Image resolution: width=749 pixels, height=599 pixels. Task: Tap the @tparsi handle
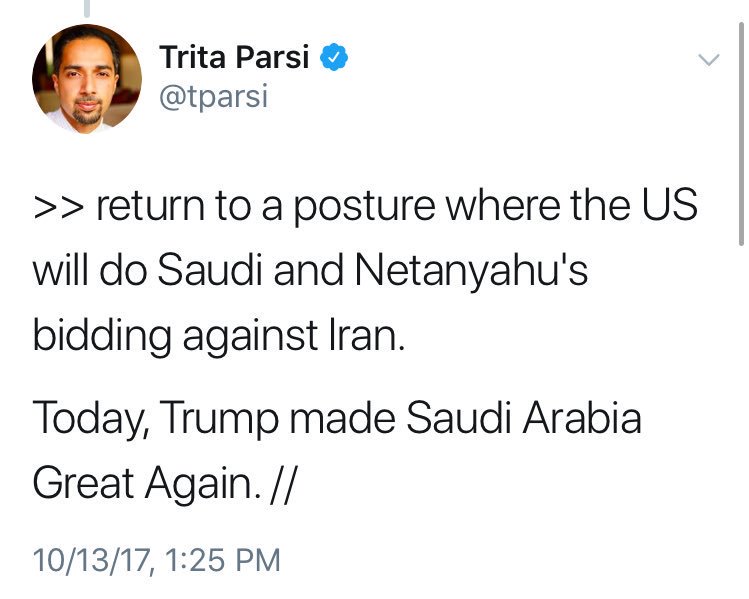coord(214,96)
